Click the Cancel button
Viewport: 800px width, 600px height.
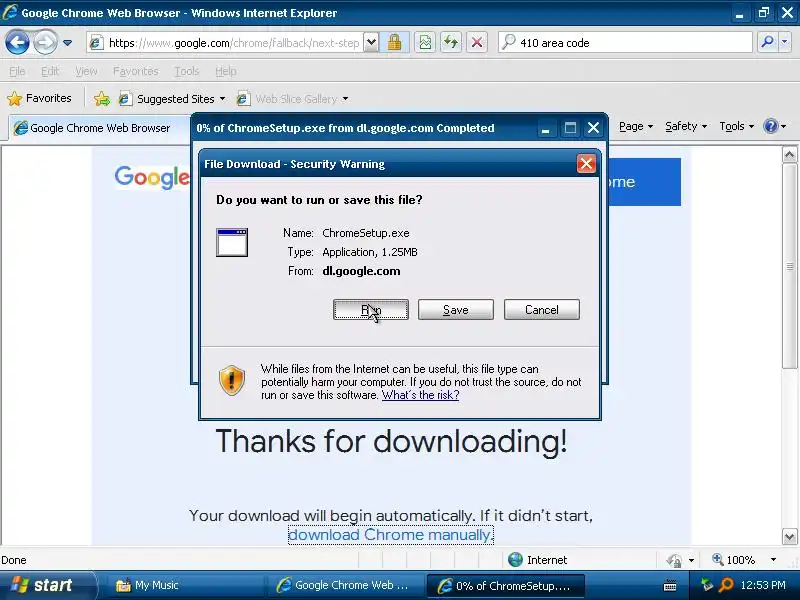pos(542,310)
